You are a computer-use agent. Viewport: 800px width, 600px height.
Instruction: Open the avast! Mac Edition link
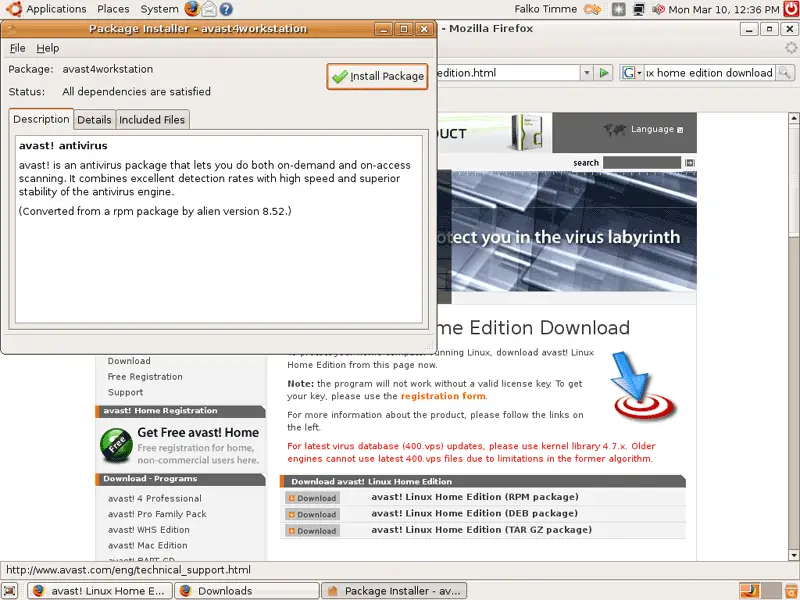(x=147, y=545)
